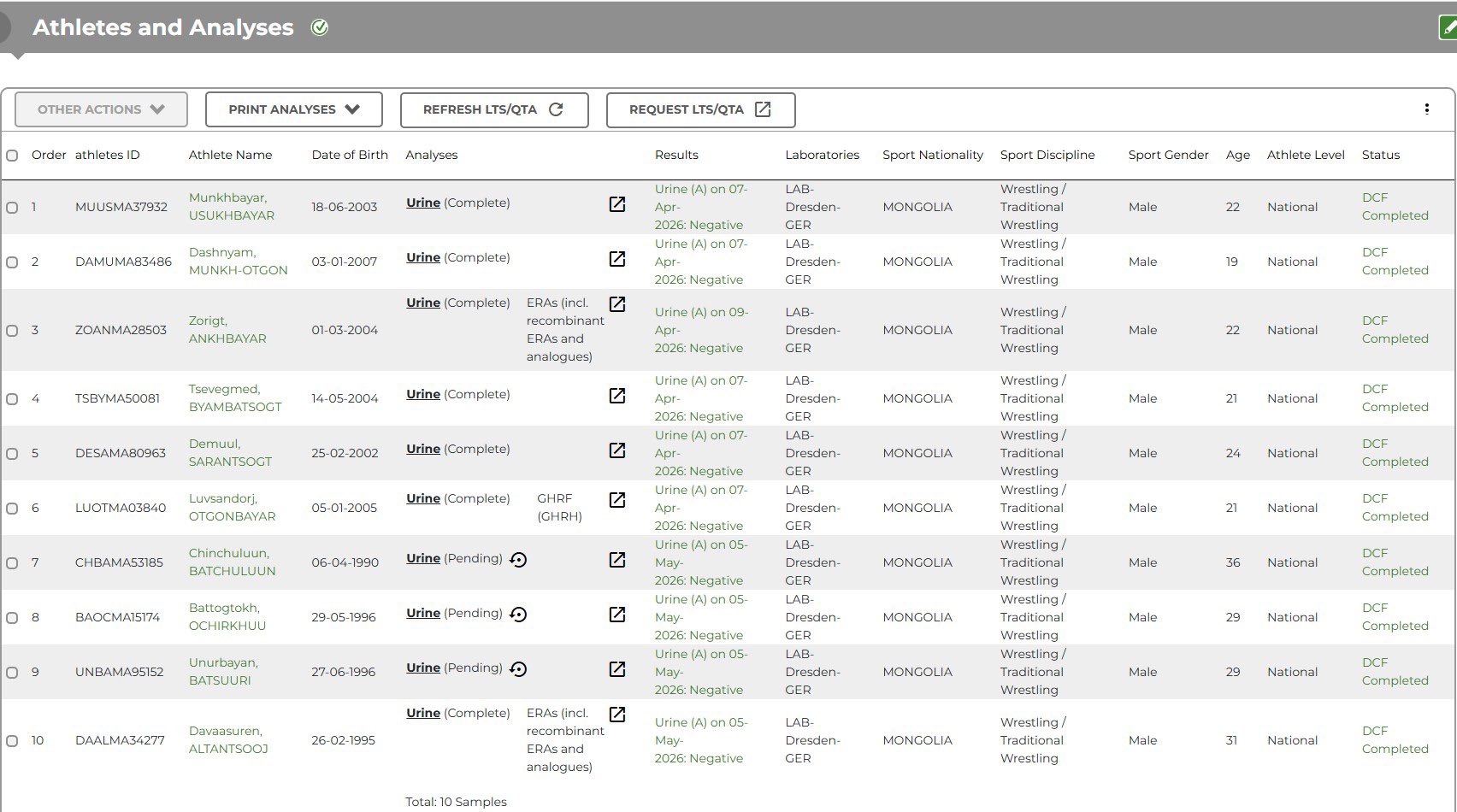Viewport: 1457px width, 812px height.
Task: Click the history clock icon in Battogtokh OCHIRKHUU row
Action: (518, 615)
